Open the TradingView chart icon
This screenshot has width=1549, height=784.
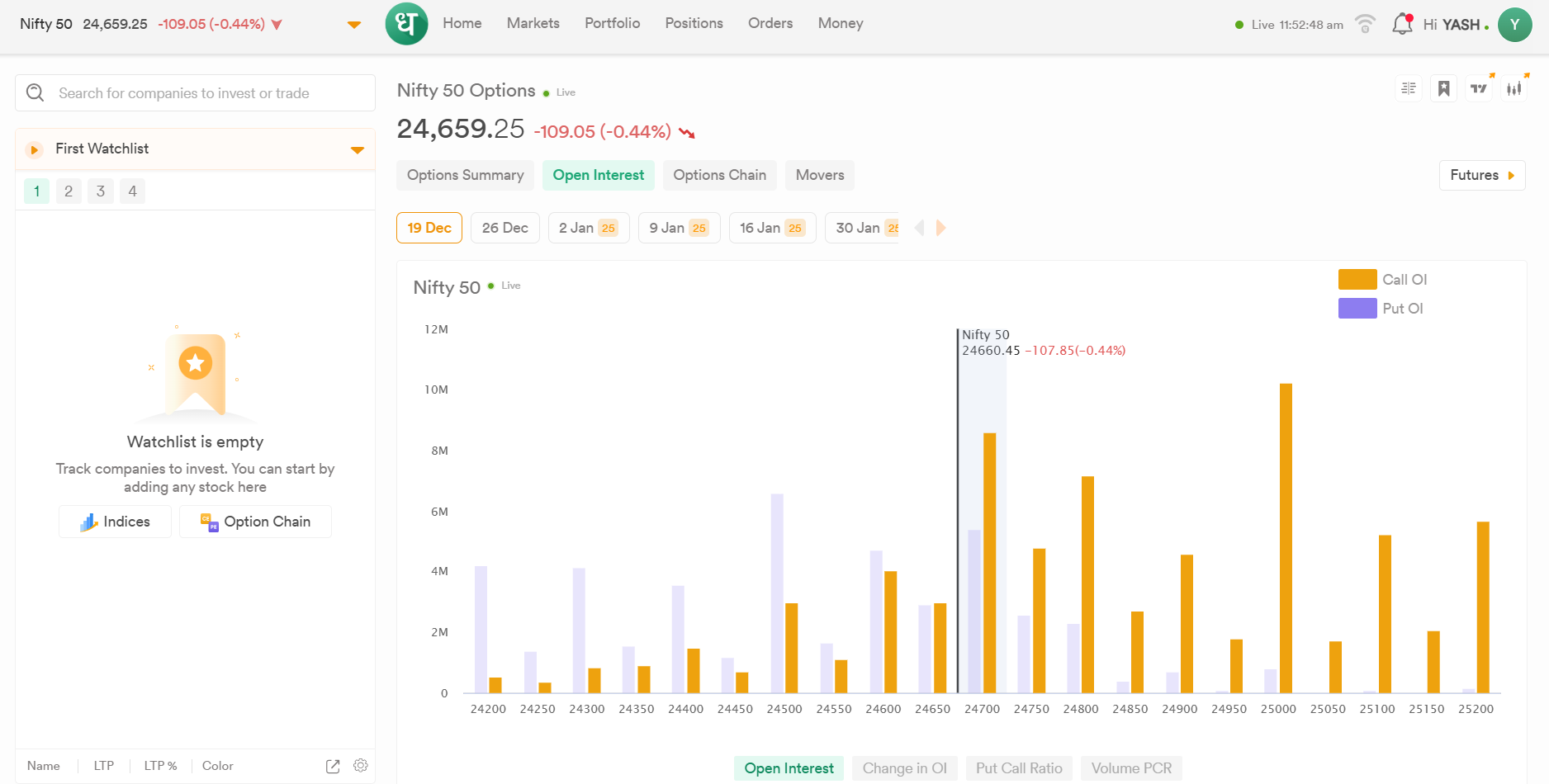[x=1479, y=88]
